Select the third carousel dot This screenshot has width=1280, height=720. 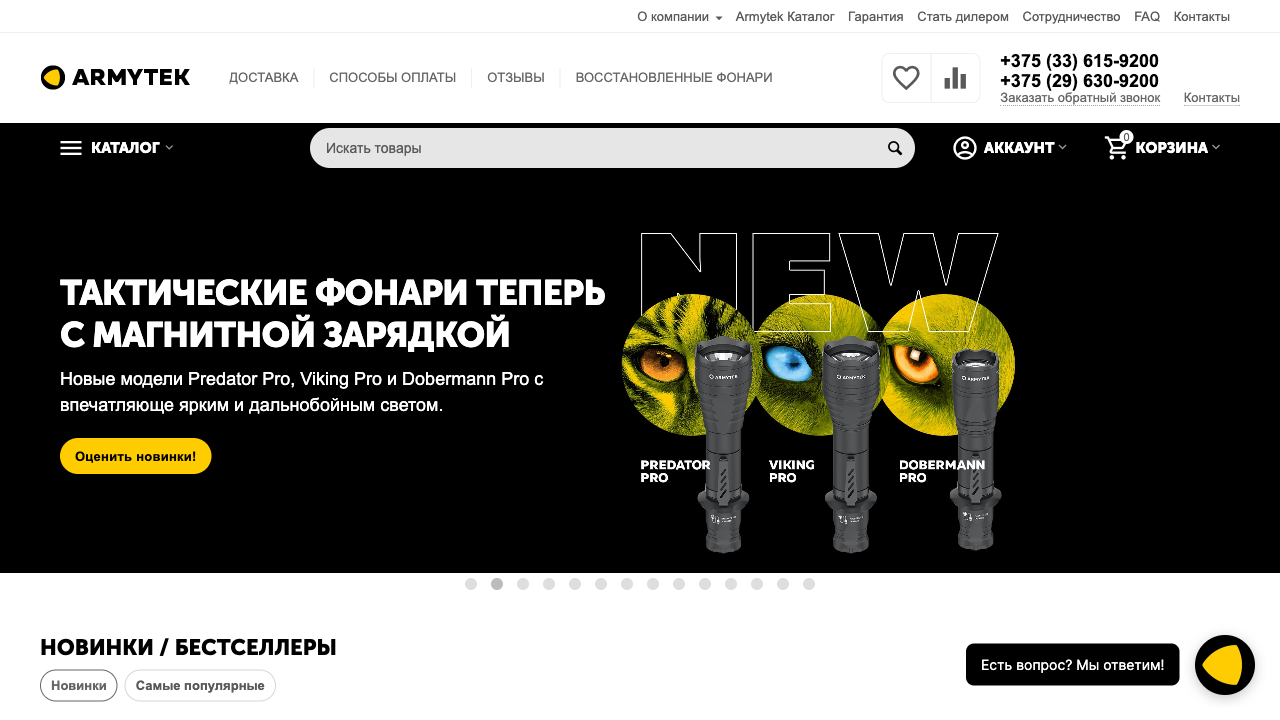click(523, 584)
